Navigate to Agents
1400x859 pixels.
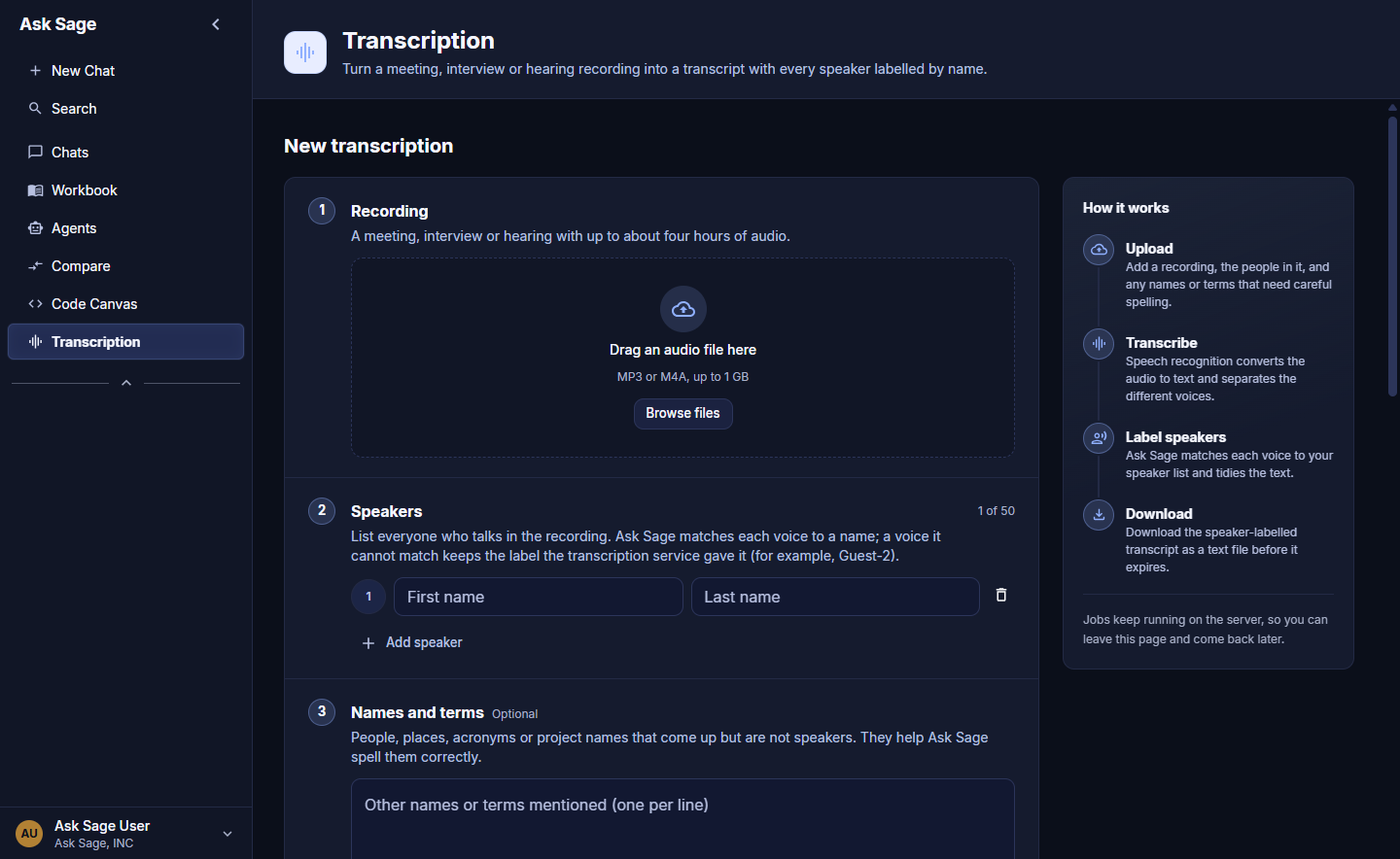point(126,228)
